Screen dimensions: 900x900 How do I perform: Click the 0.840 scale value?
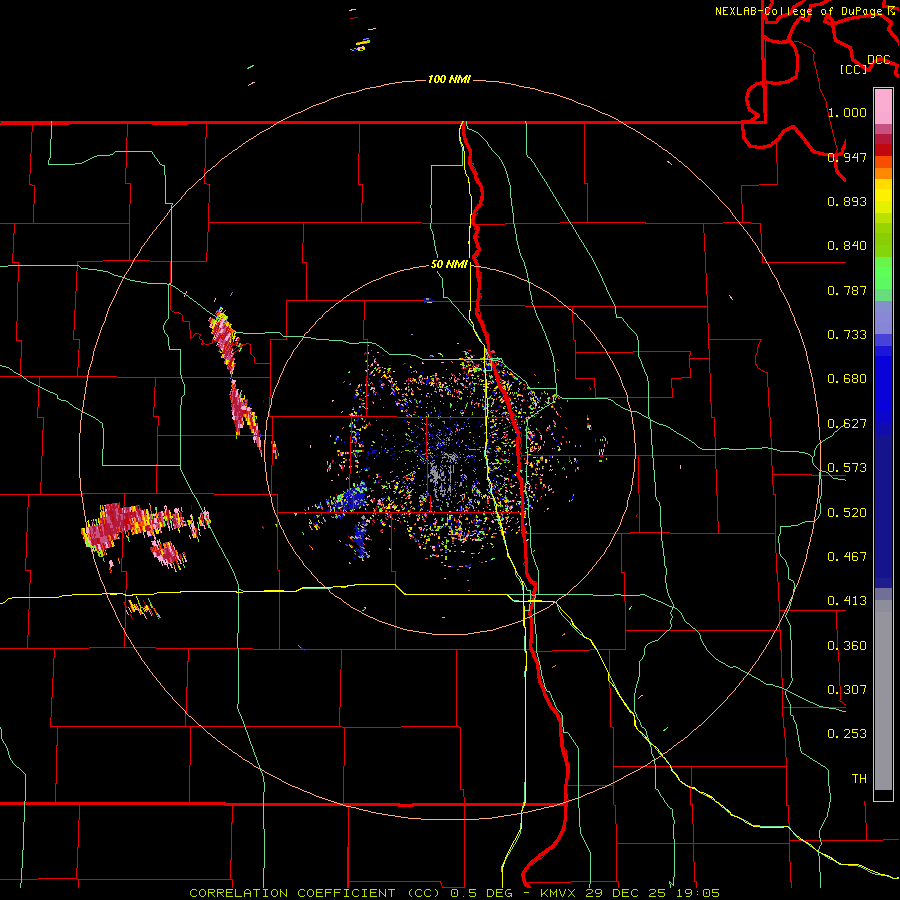[x=847, y=246]
